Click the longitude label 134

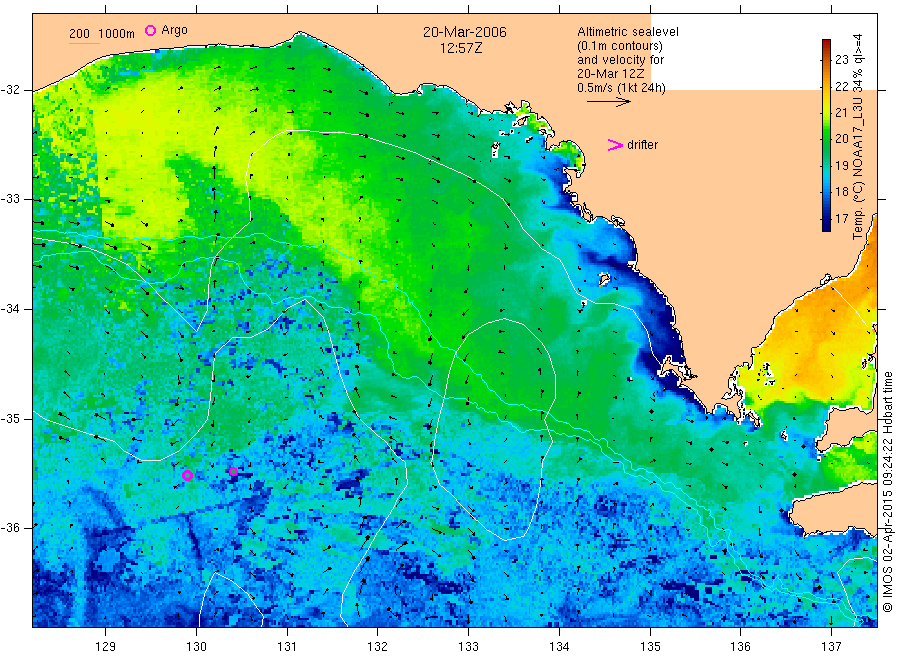click(x=559, y=647)
